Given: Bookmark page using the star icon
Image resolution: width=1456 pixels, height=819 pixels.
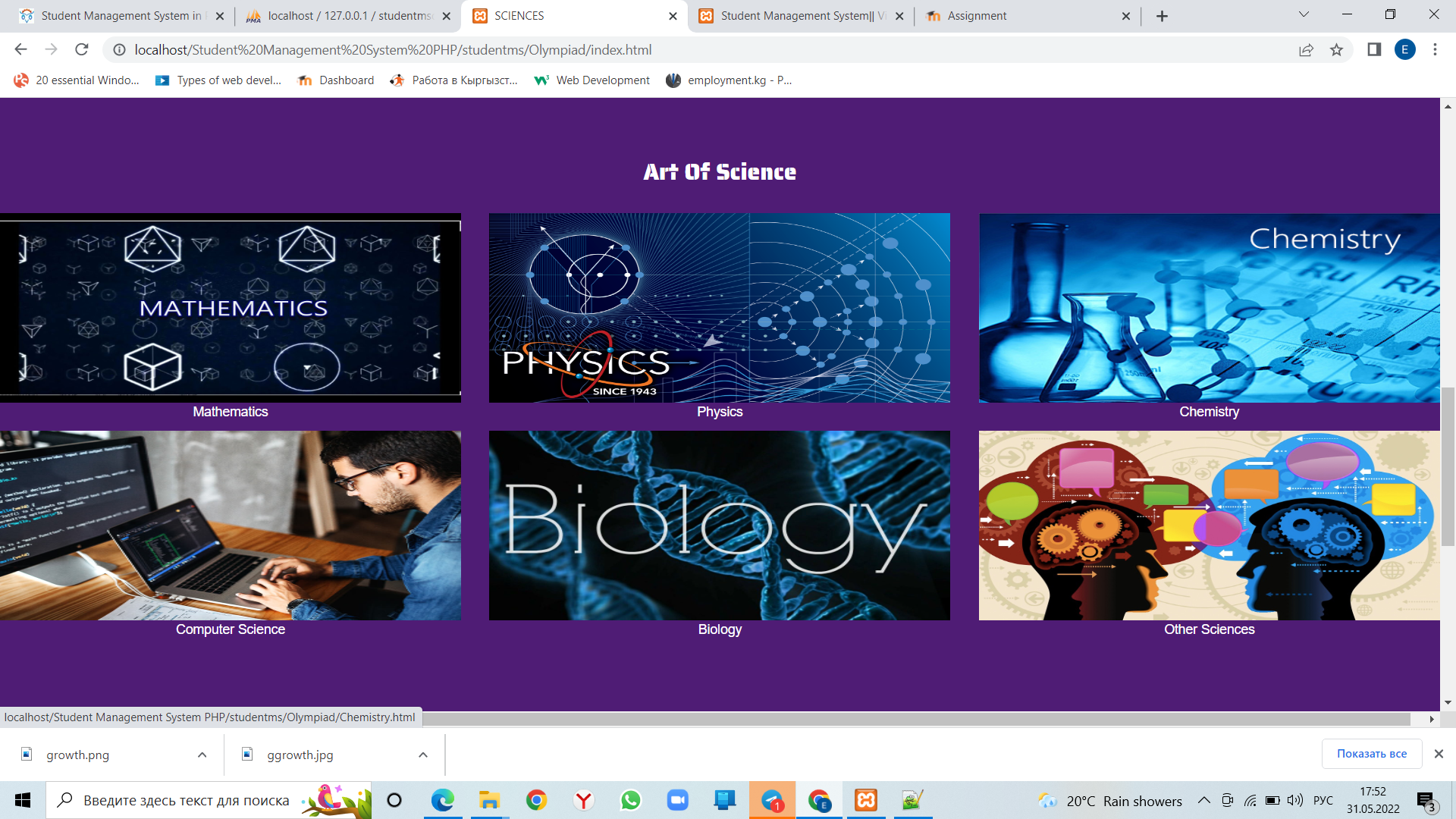Looking at the screenshot, I should point(1336,50).
